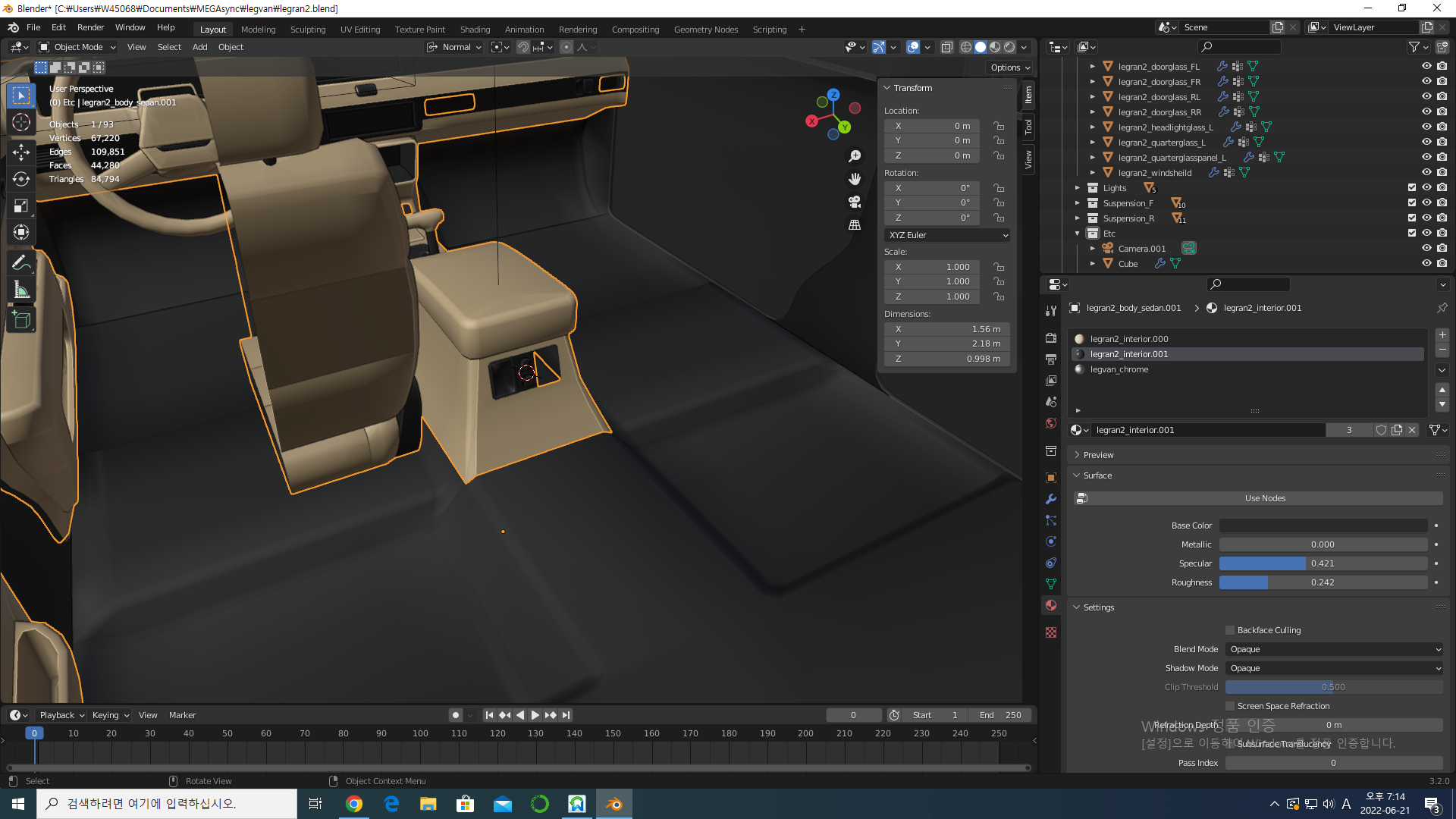This screenshot has height=819, width=1456.
Task: Expand the Preview panel
Action: 1098,455
